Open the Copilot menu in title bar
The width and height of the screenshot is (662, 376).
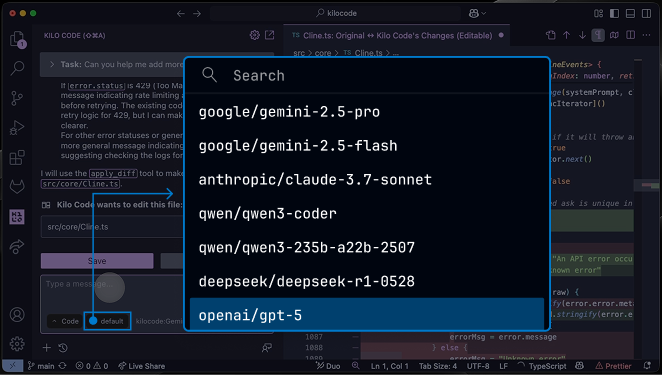pos(477,14)
